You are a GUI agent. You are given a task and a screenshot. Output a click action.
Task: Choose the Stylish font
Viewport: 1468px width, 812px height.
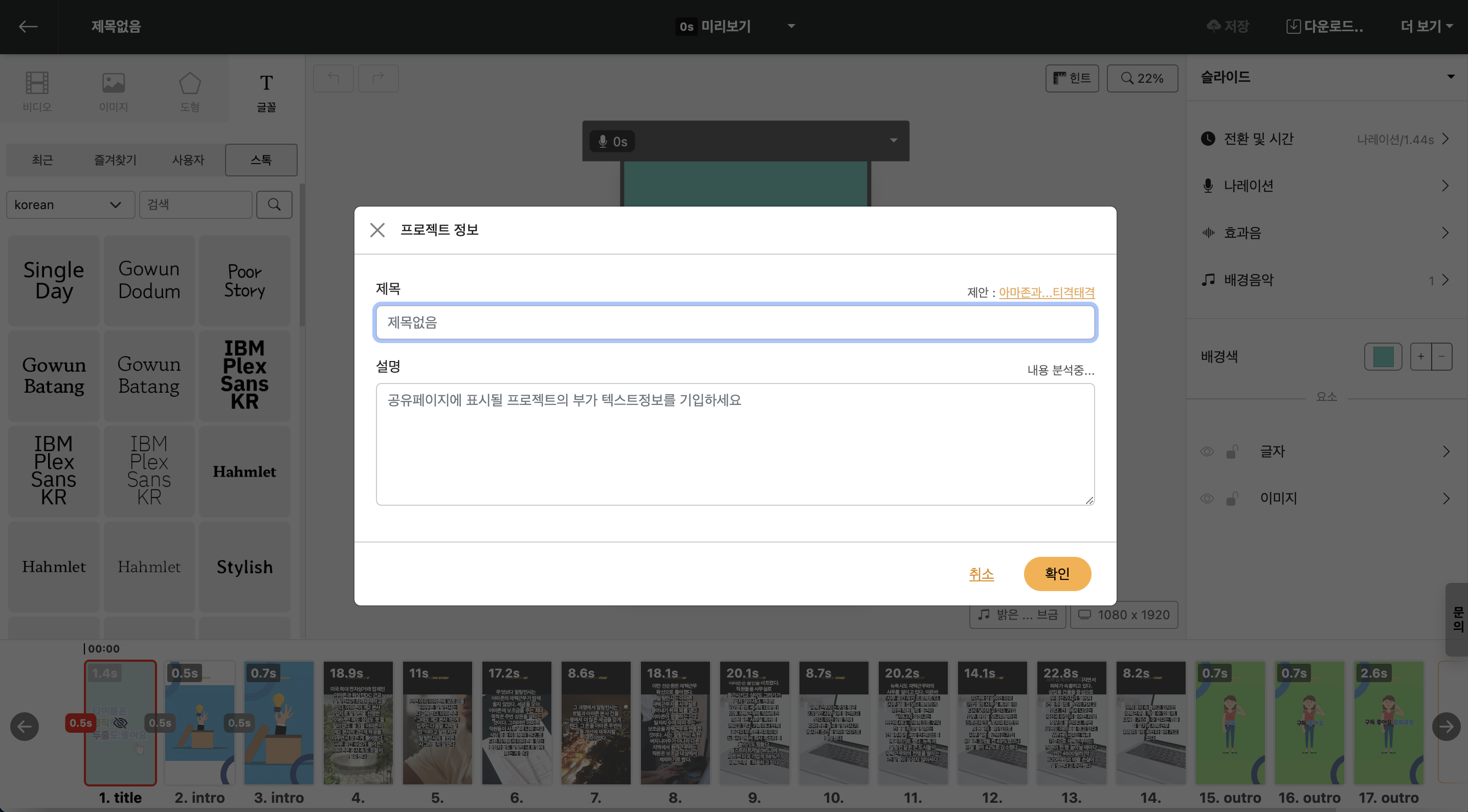pyautogui.click(x=244, y=567)
